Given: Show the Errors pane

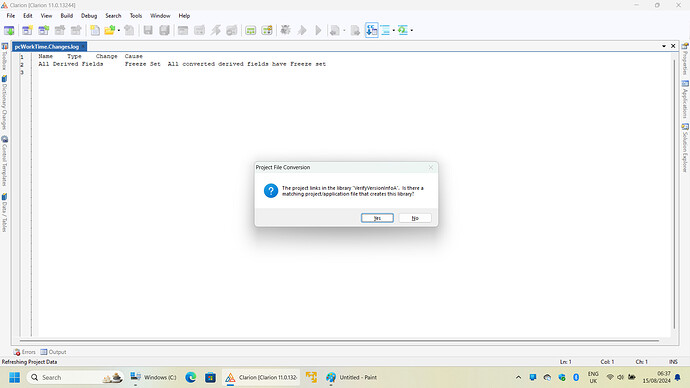Looking at the screenshot, I should [x=24, y=352].
